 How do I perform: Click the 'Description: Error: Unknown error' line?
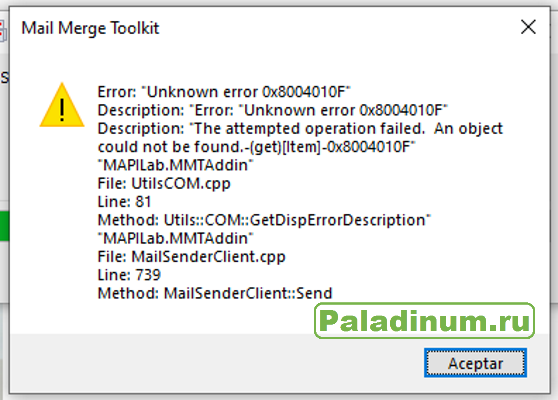(273, 110)
